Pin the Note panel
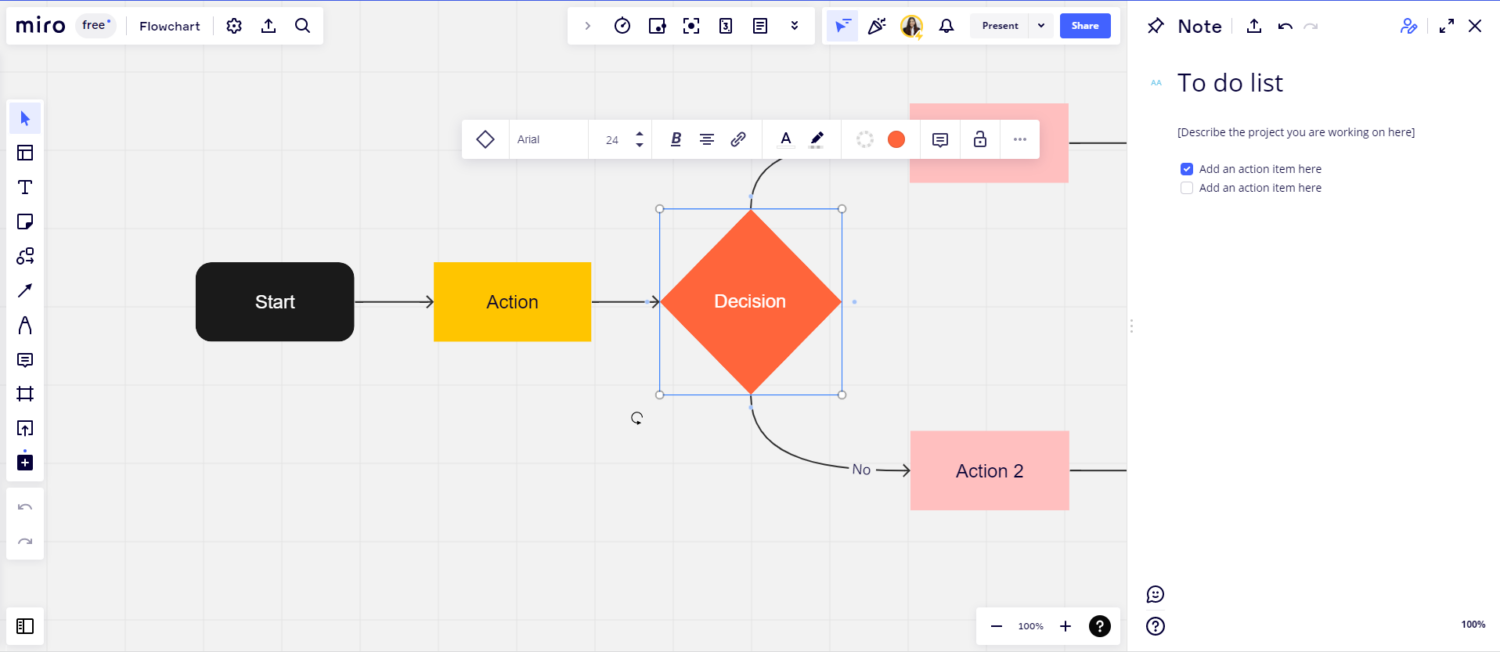The height and width of the screenshot is (652, 1500). click(x=1156, y=26)
